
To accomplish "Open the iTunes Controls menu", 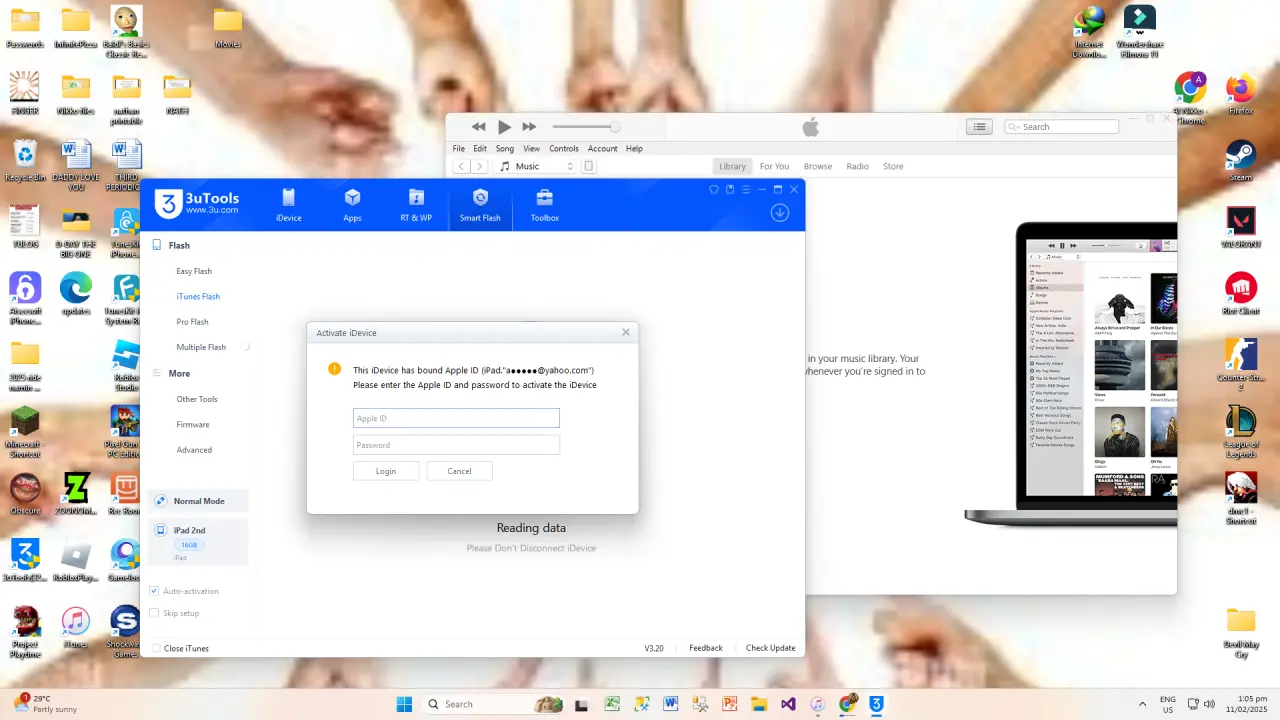I will 564,148.
